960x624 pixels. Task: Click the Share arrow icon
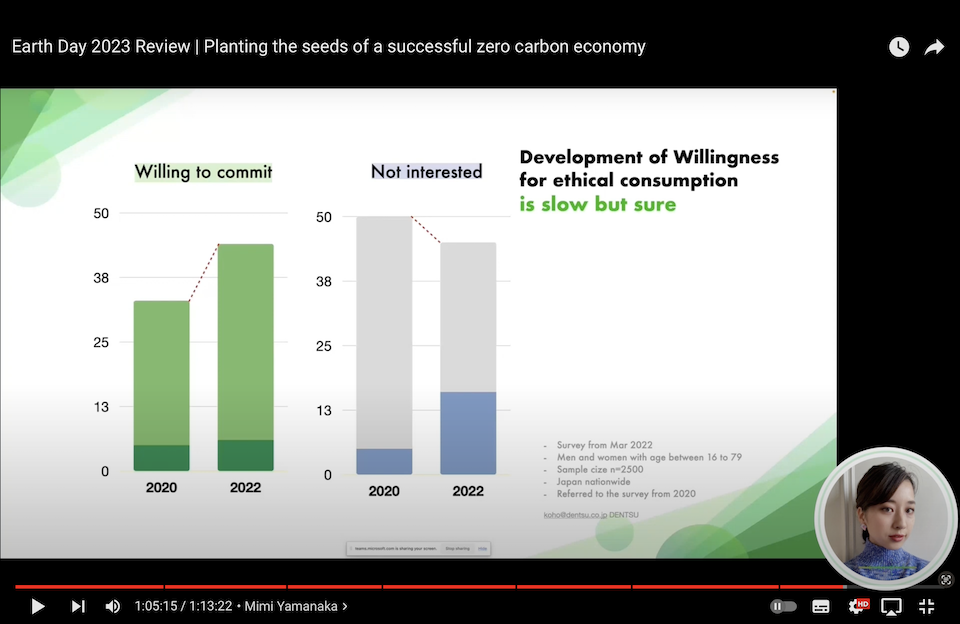[934, 47]
